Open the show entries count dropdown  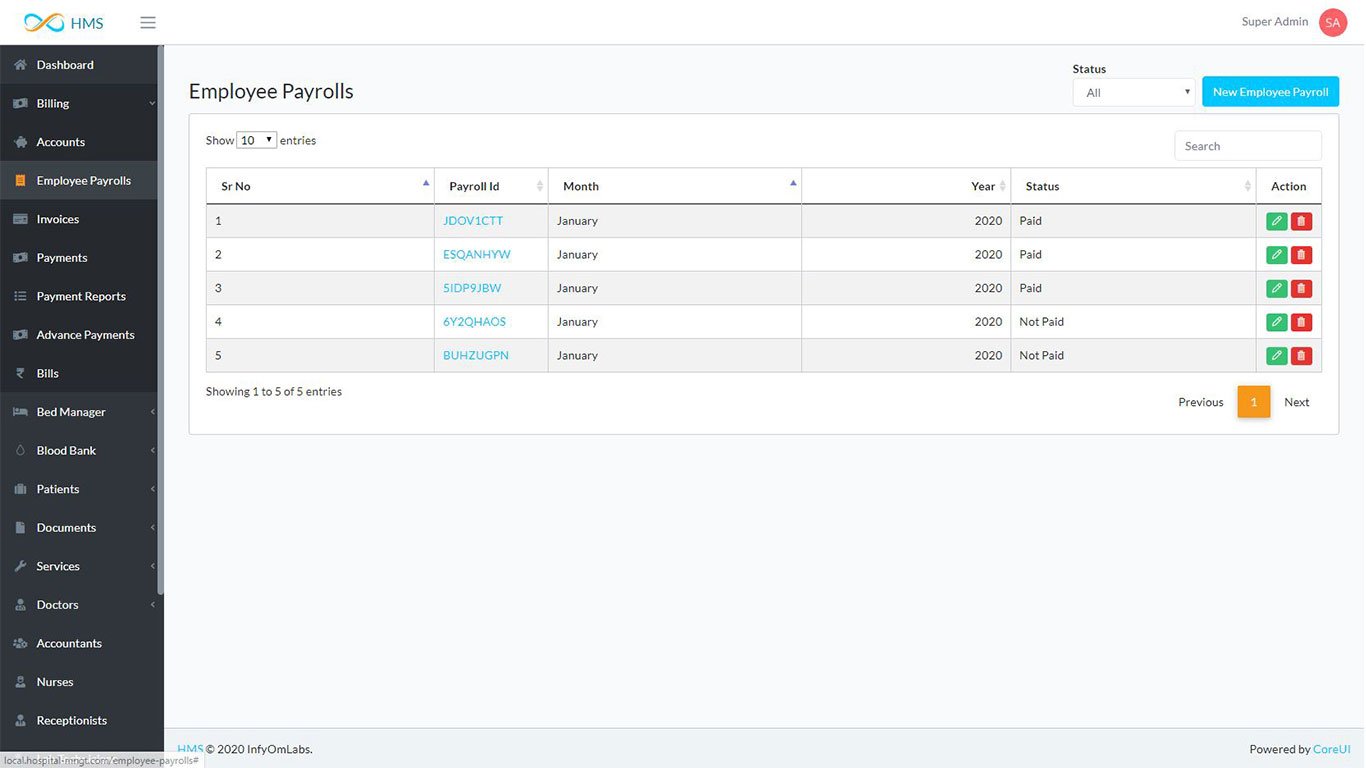pos(257,141)
